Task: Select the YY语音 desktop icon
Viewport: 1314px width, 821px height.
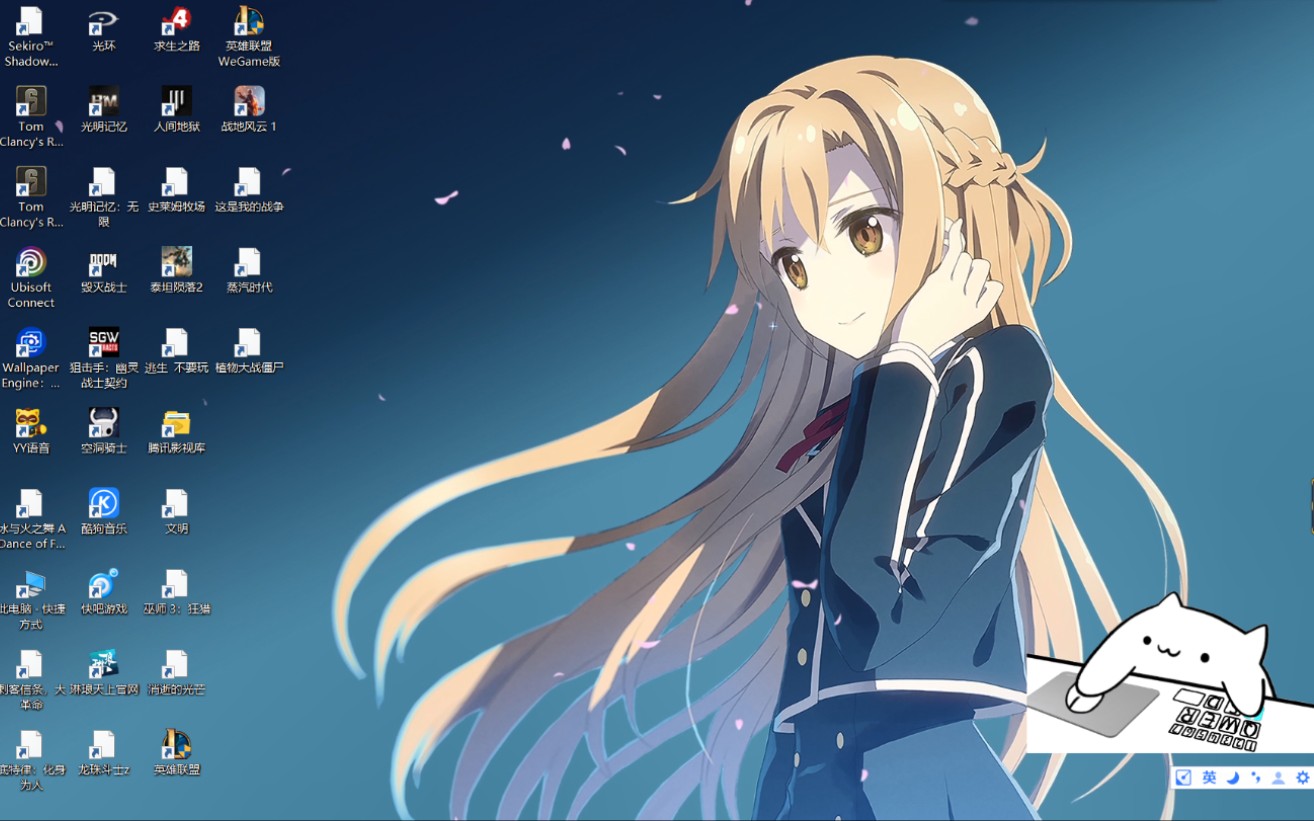Action: click(31, 424)
